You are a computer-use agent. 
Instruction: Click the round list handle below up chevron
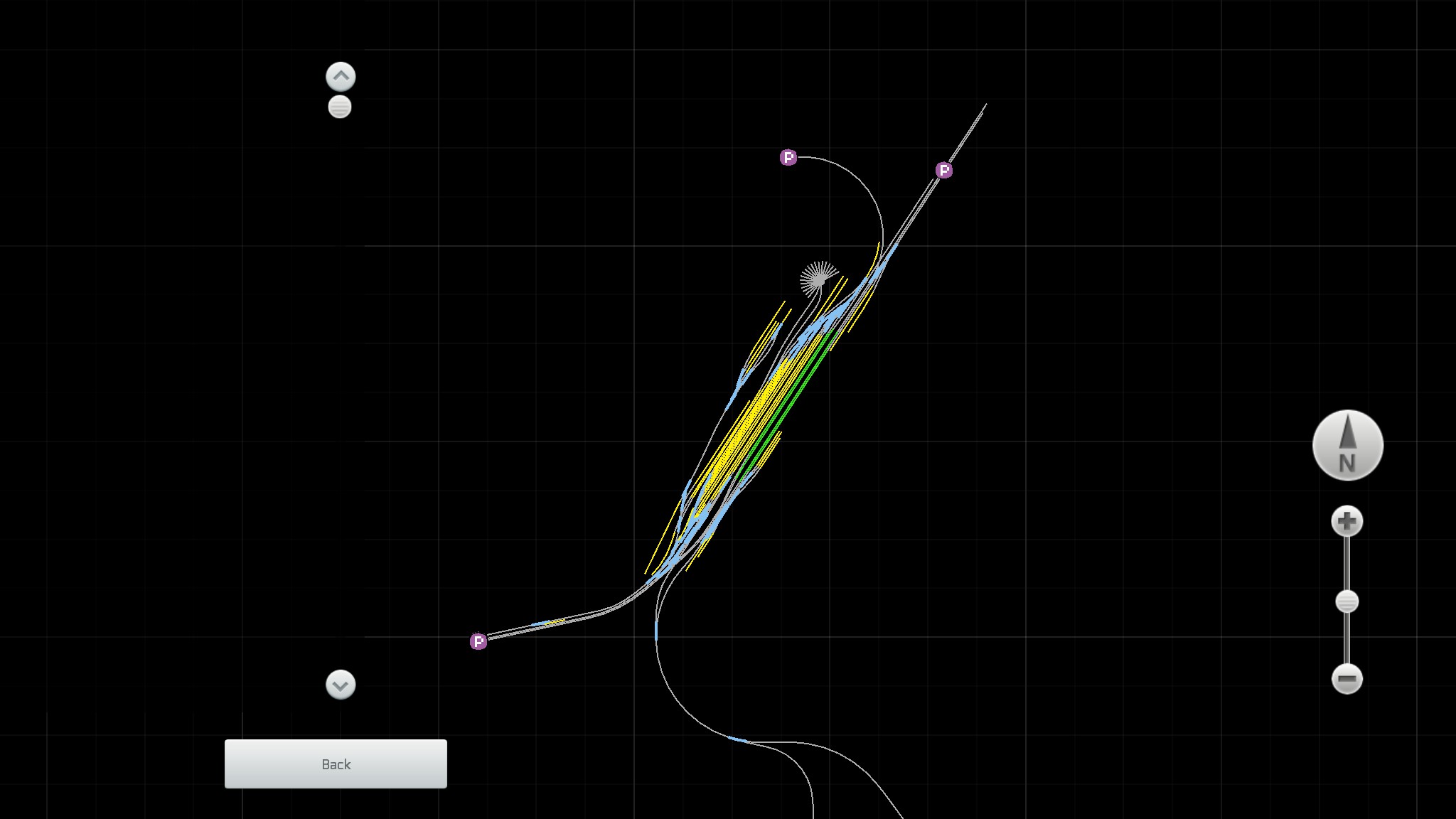pos(340,107)
